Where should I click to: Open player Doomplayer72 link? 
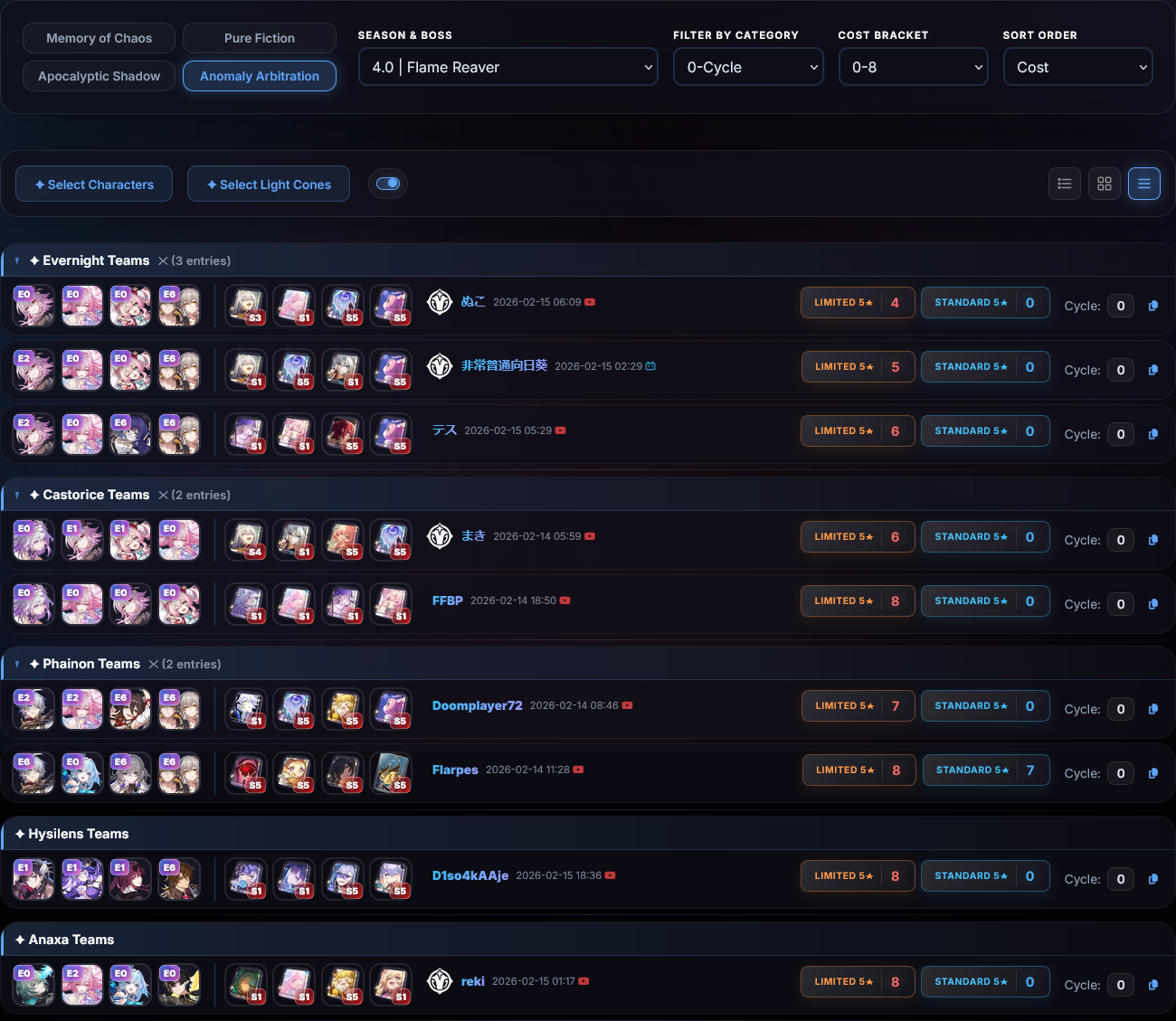click(x=478, y=705)
